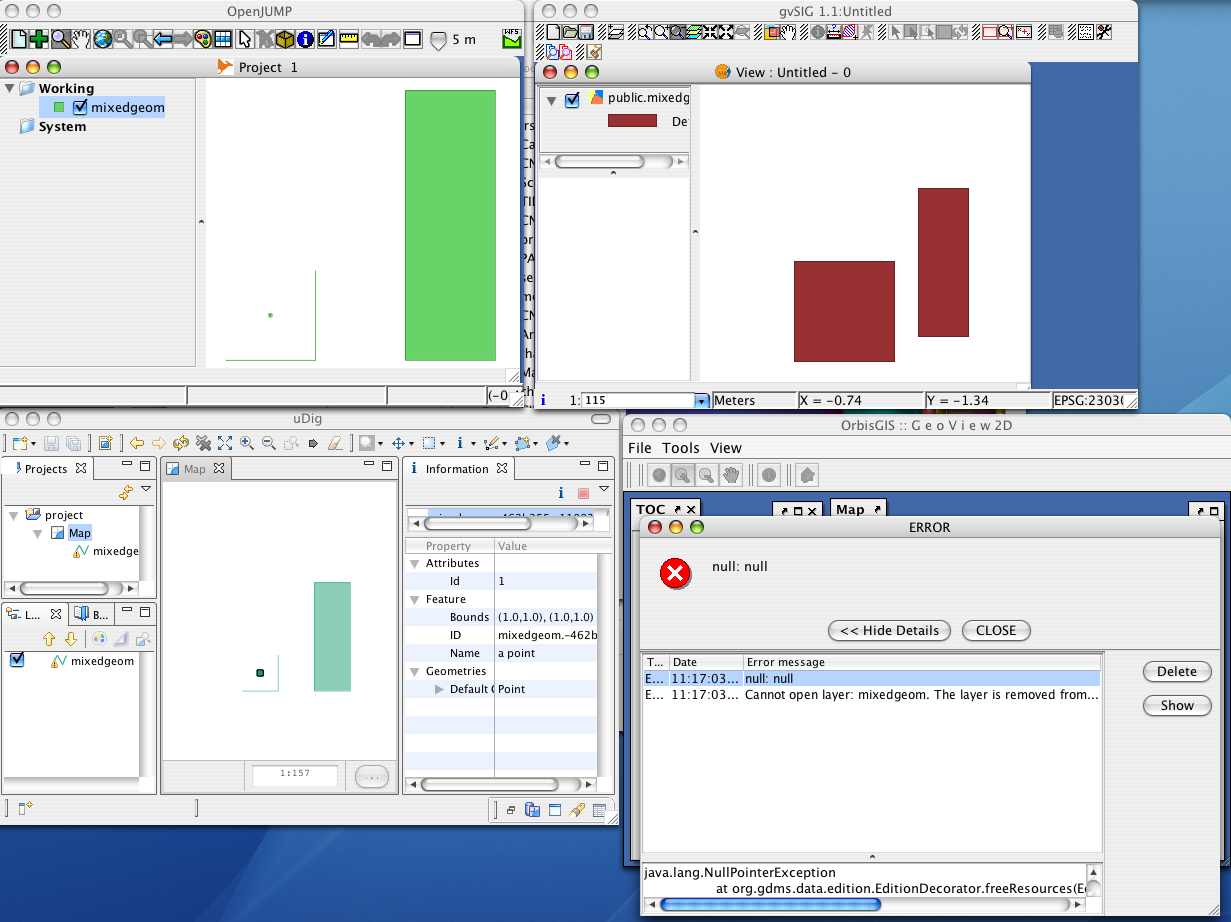Click the WFS icon in OpenJUMP toolbar
Viewport: 1231px width, 922px height.
tap(511, 39)
